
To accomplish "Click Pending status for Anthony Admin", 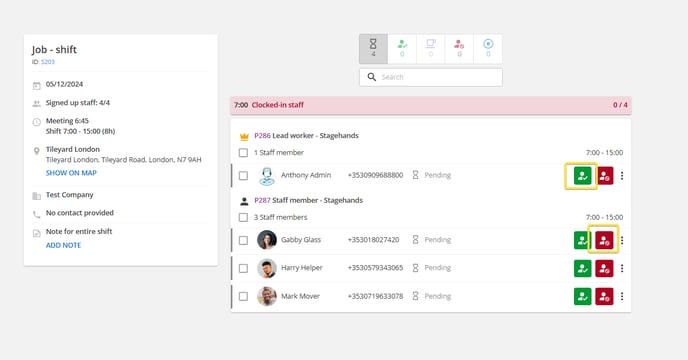I will click(432, 175).
